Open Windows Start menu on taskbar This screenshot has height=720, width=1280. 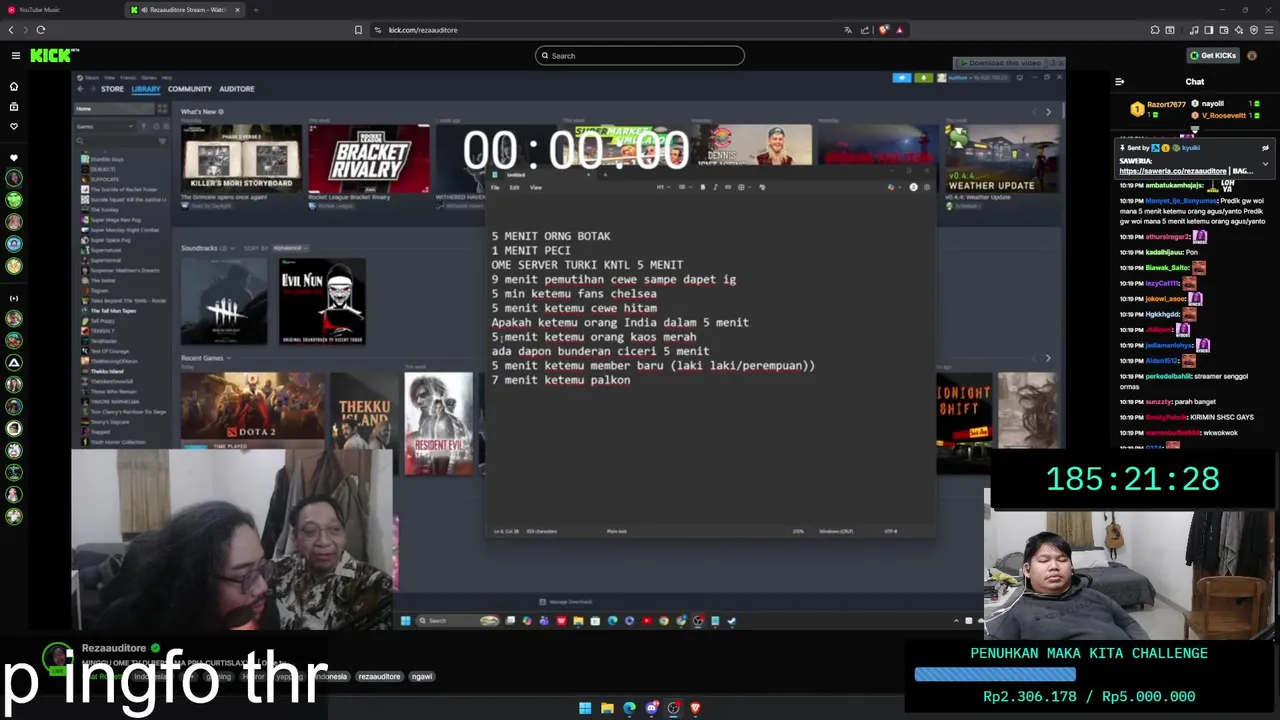(x=585, y=708)
